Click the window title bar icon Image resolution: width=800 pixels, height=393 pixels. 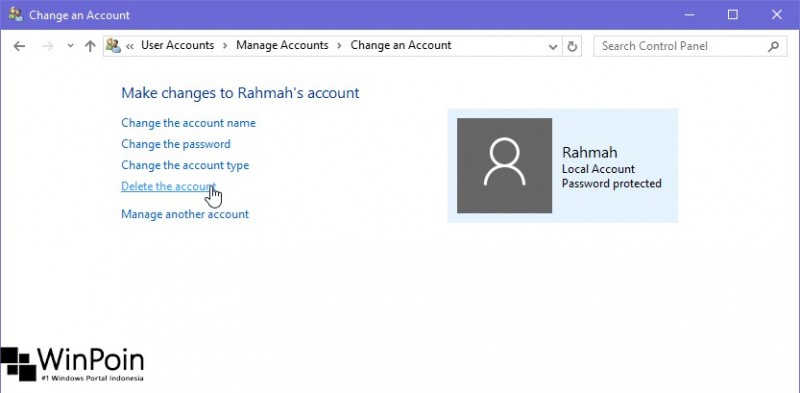point(15,14)
